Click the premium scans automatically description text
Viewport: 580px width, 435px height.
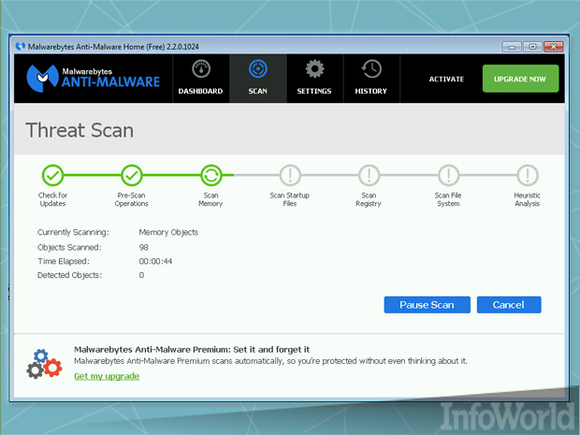(x=270, y=361)
